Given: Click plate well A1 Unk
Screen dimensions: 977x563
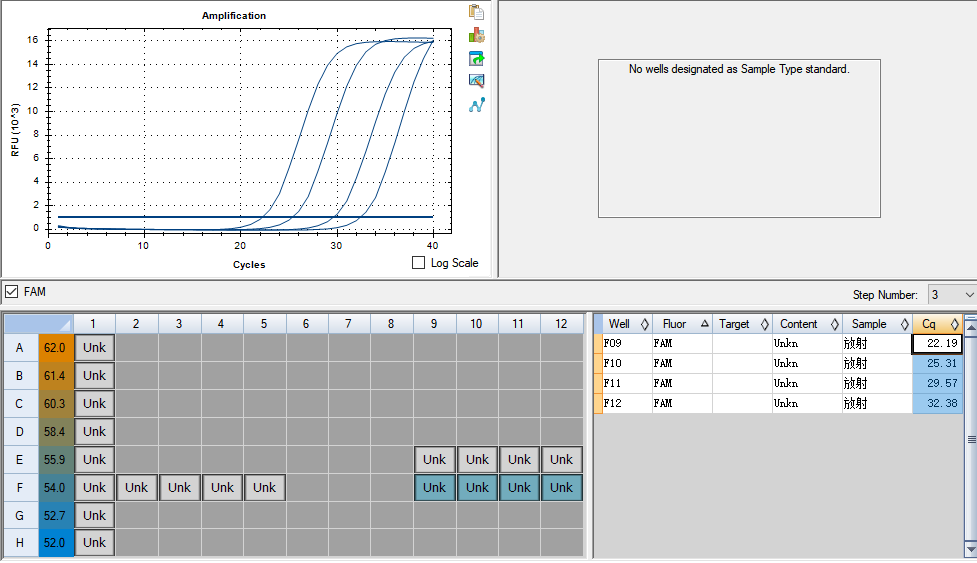Looking at the screenshot, I should (94, 348).
